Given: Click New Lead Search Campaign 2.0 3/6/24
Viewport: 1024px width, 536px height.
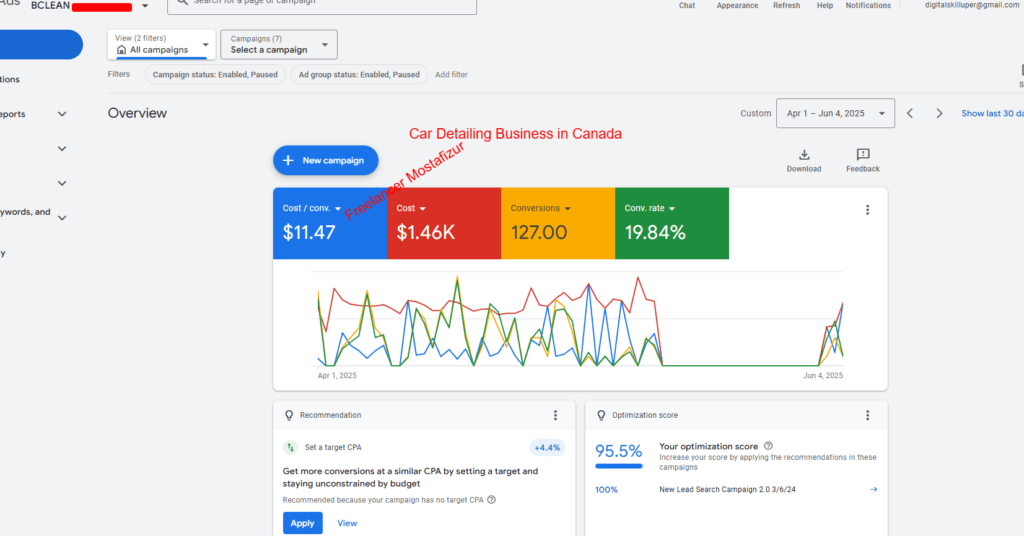Looking at the screenshot, I should [x=727, y=489].
